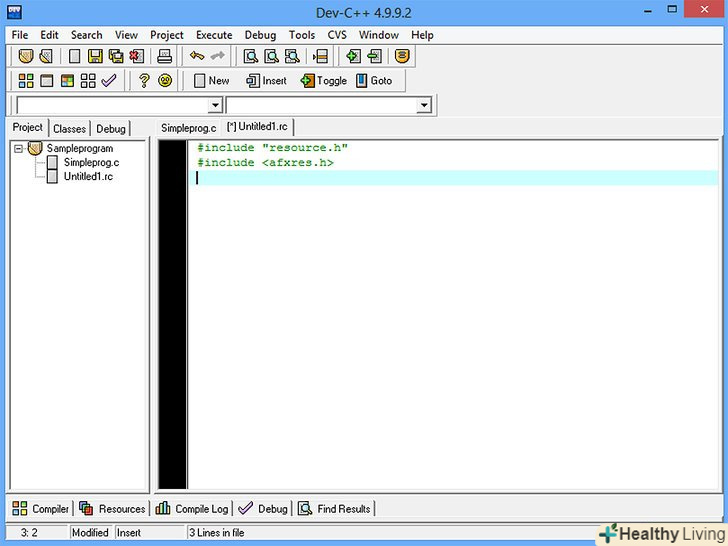Click the New button in toolbar

coord(211,81)
